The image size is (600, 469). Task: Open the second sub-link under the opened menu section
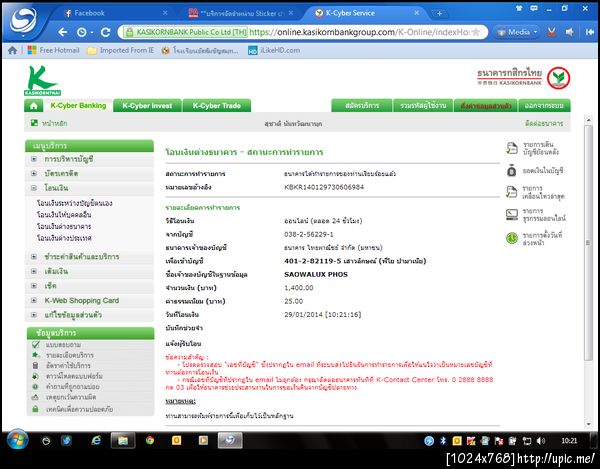point(64,215)
